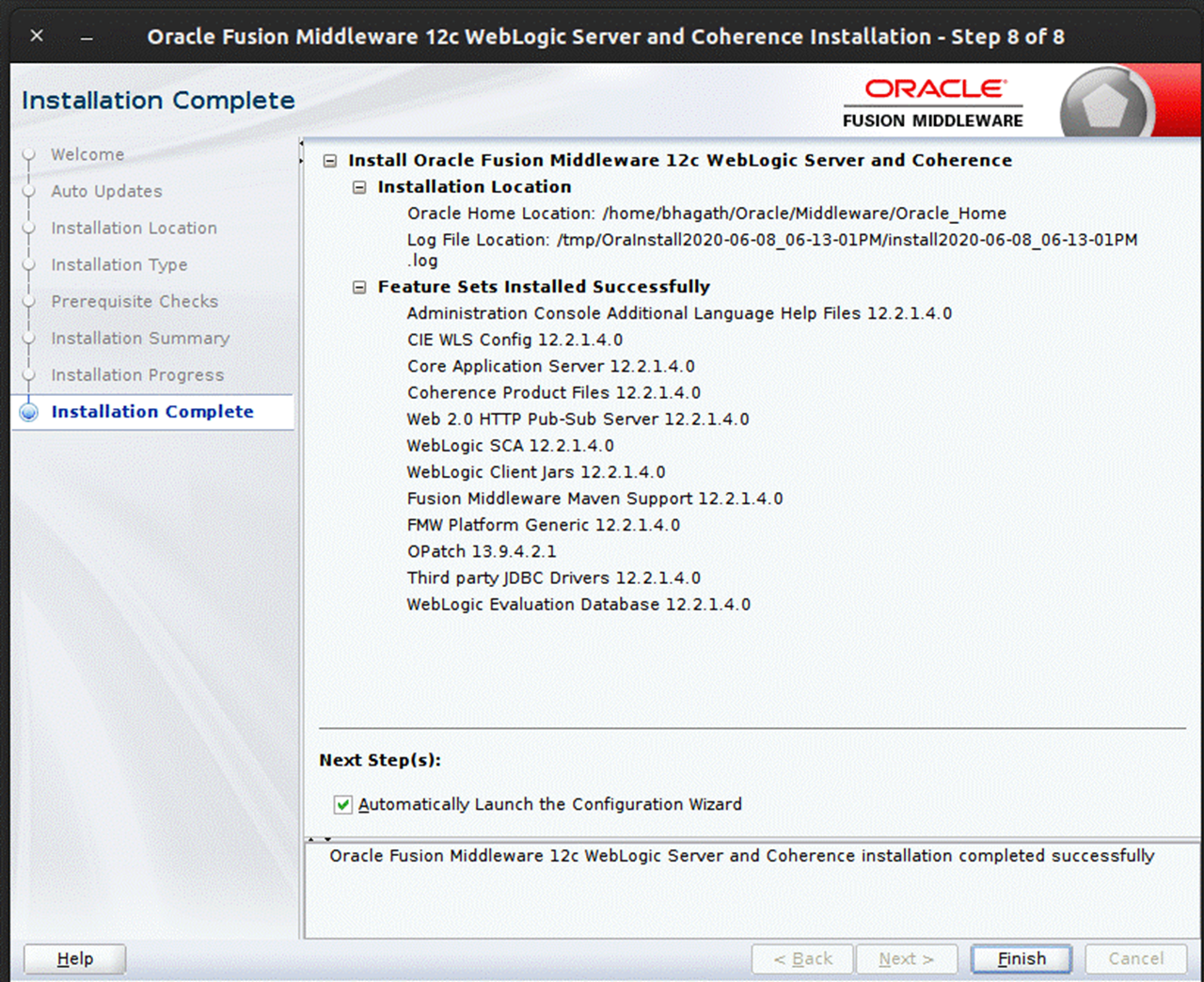Select the Installation Progress step

(x=137, y=374)
